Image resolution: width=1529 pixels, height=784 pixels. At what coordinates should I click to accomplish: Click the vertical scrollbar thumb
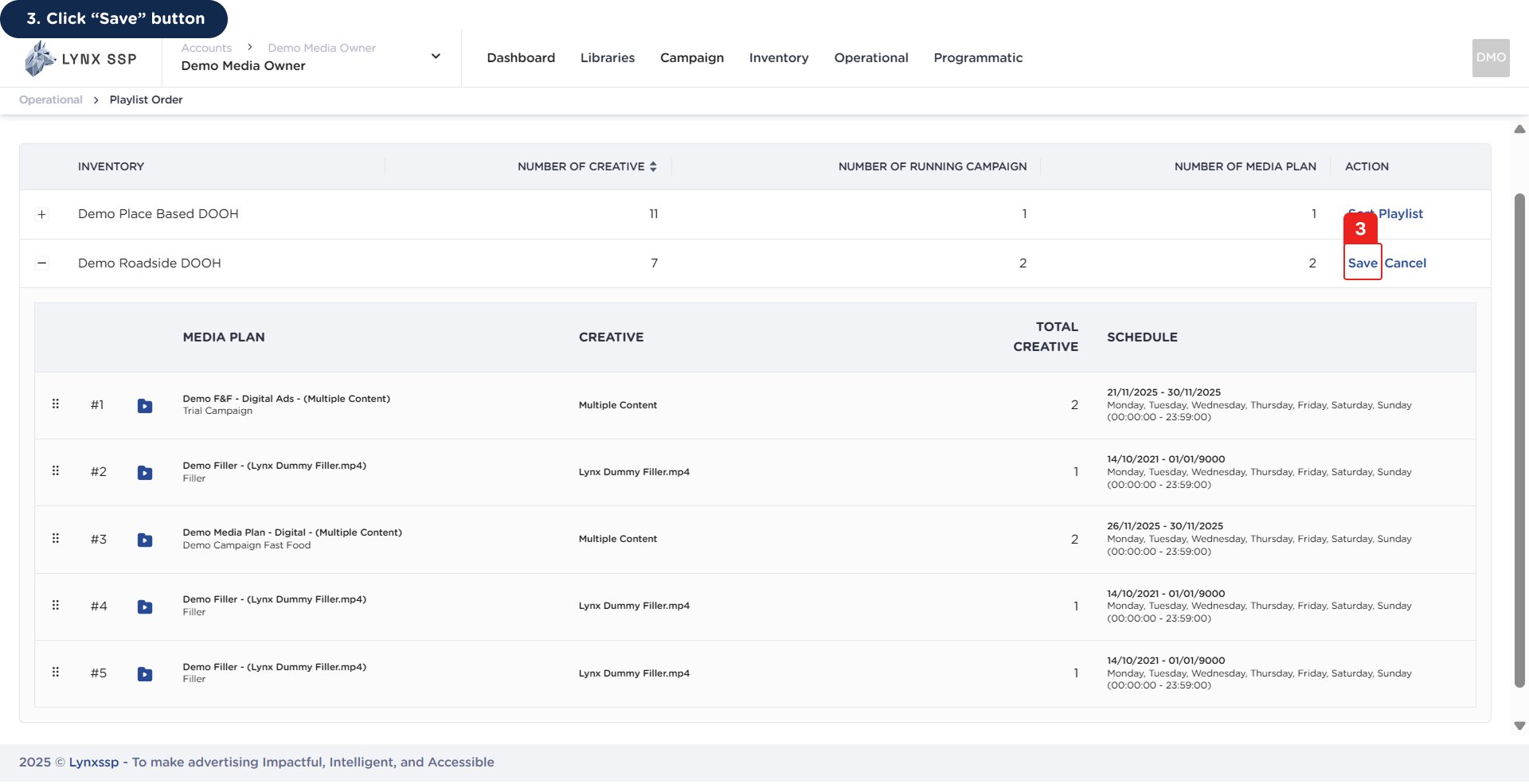pos(1519,439)
